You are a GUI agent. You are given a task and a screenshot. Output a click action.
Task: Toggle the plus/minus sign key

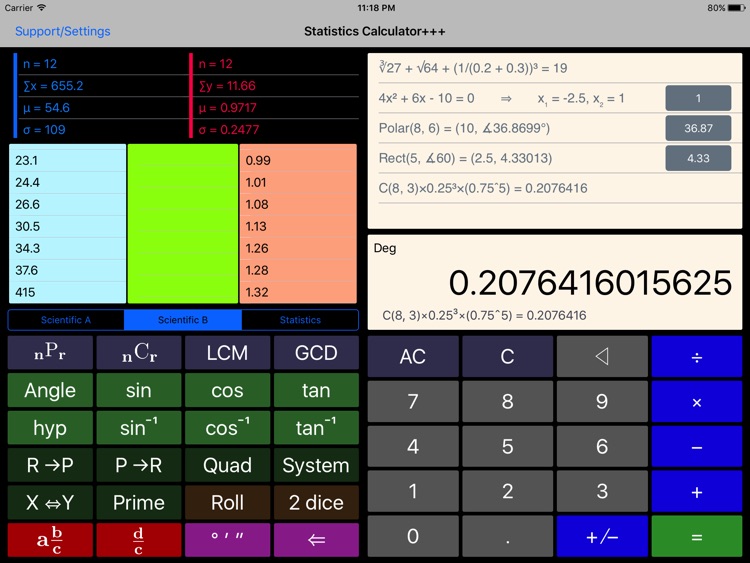[602, 537]
